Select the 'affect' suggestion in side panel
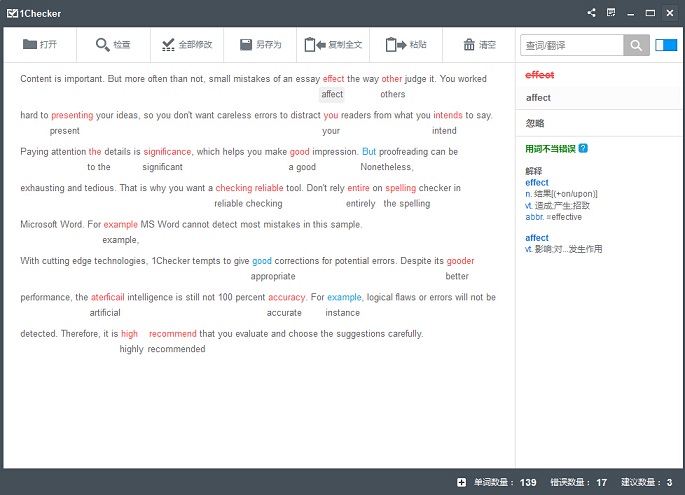The height and width of the screenshot is (495, 685). click(599, 98)
